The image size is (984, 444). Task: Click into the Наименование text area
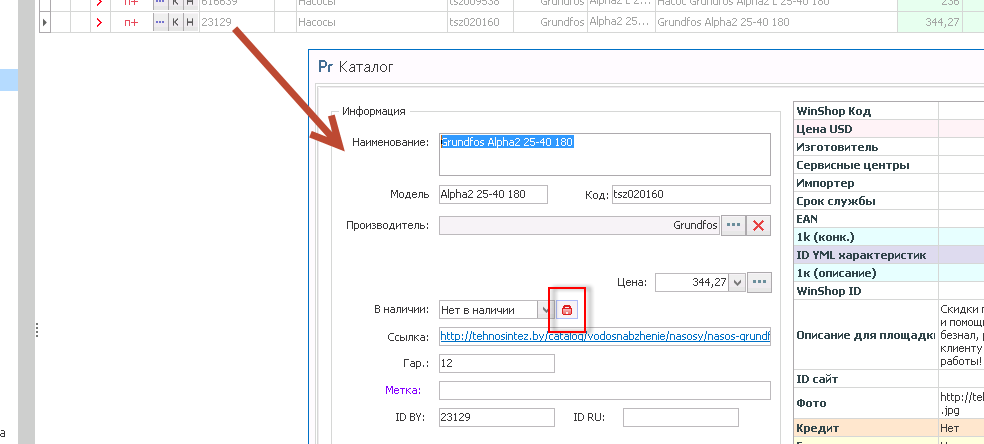tap(604, 154)
